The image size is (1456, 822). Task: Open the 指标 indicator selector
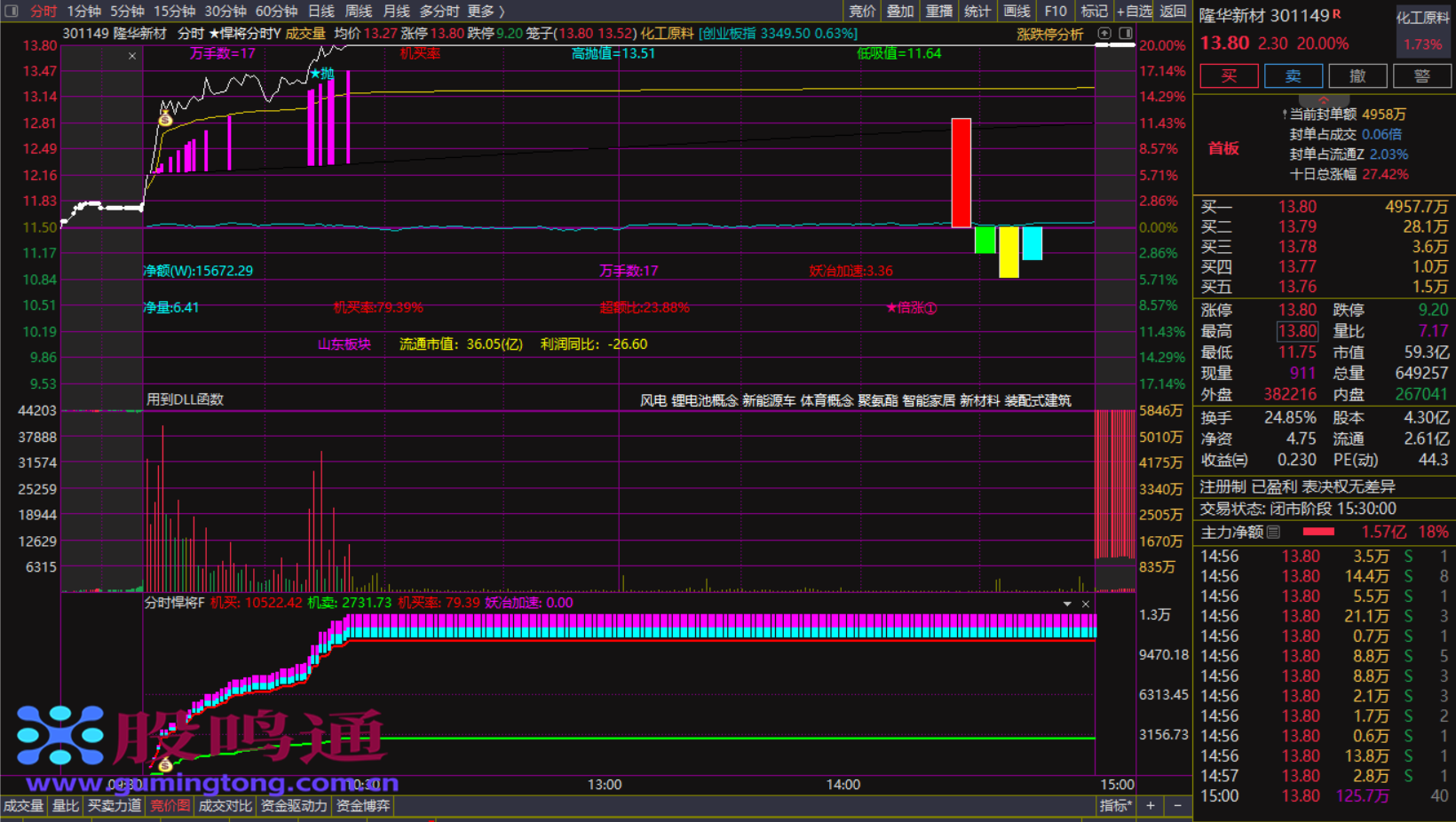(1115, 806)
